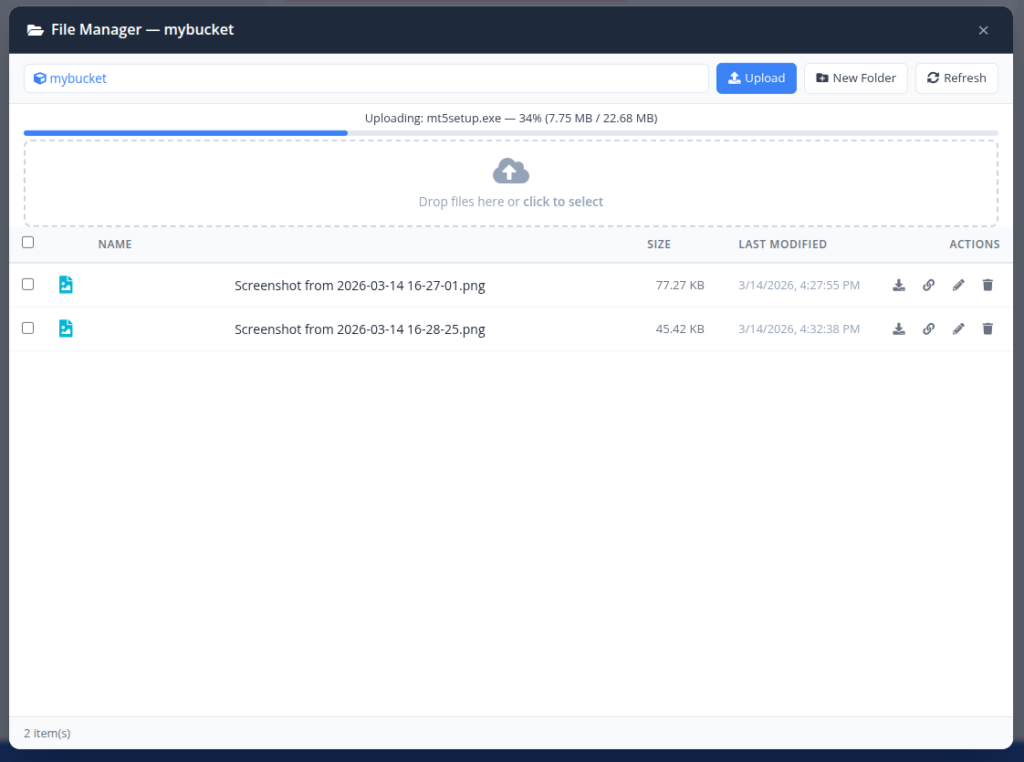Delete Screenshot from 2026-03-14 16-27-01.png

pos(988,284)
